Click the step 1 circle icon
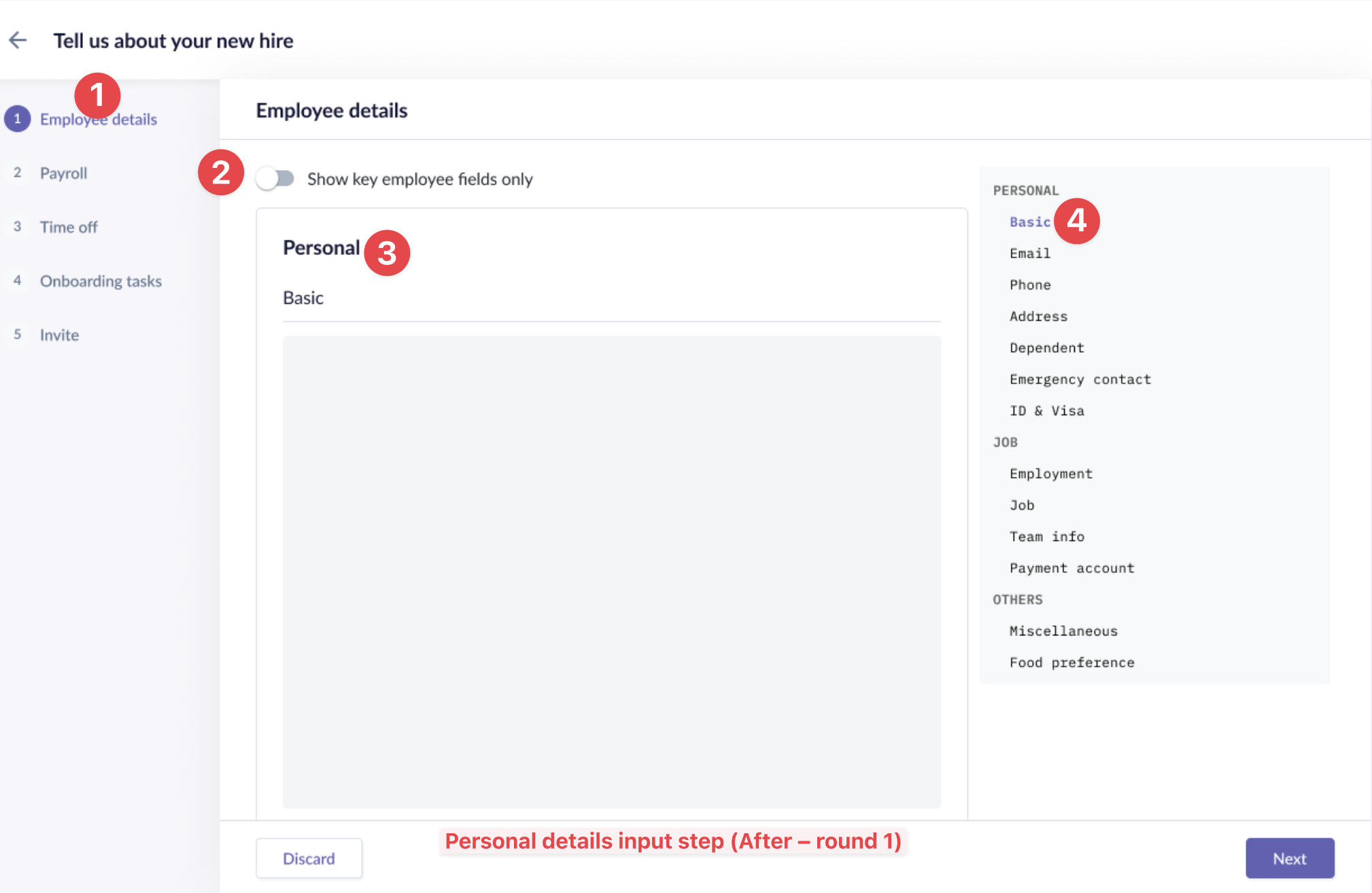The width and height of the screenshot is (1372, 893). point(18,119)
